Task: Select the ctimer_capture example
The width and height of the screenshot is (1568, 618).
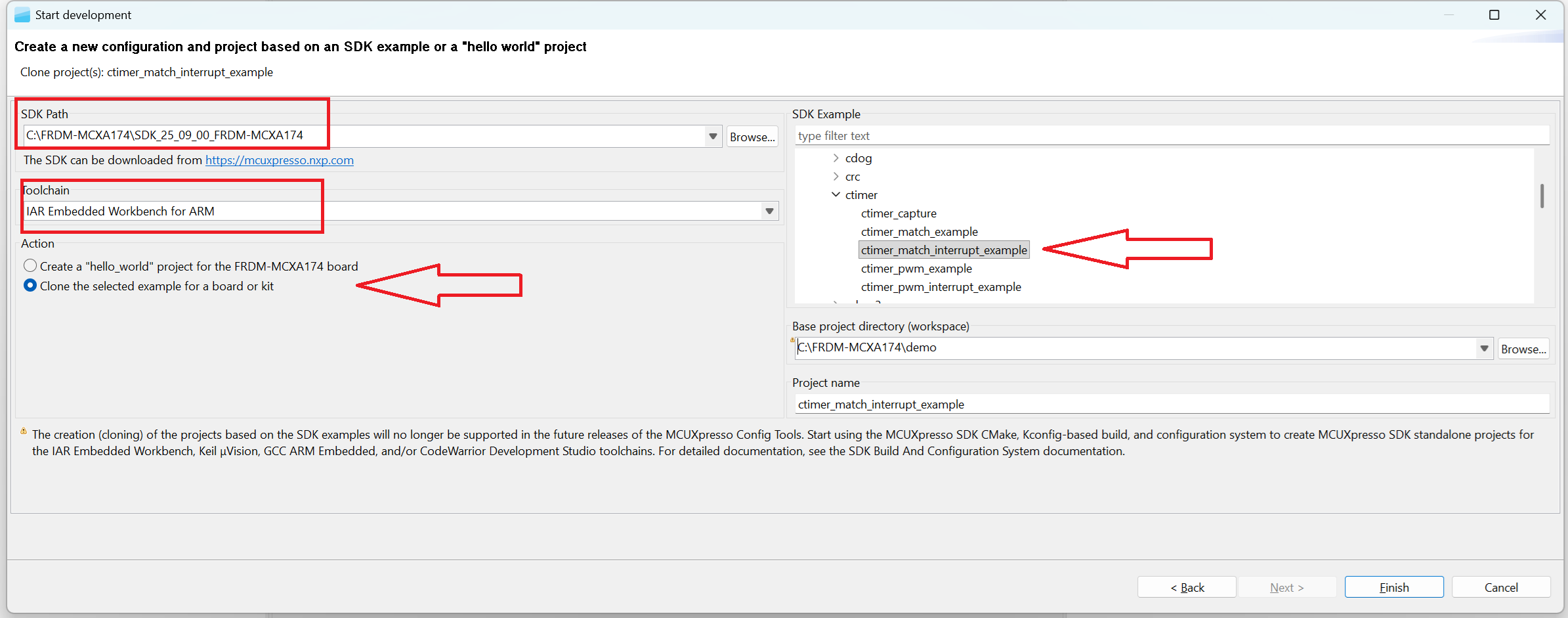Action: coord(899,213)
